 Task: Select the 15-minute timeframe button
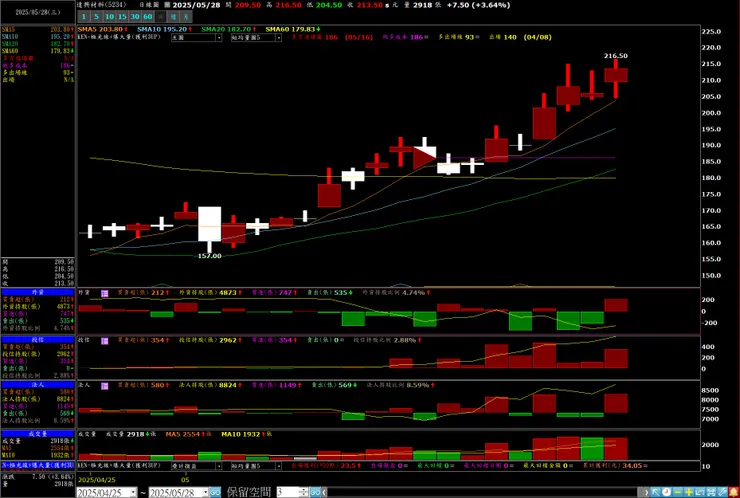pyautogui.click(x=122, y=17)
